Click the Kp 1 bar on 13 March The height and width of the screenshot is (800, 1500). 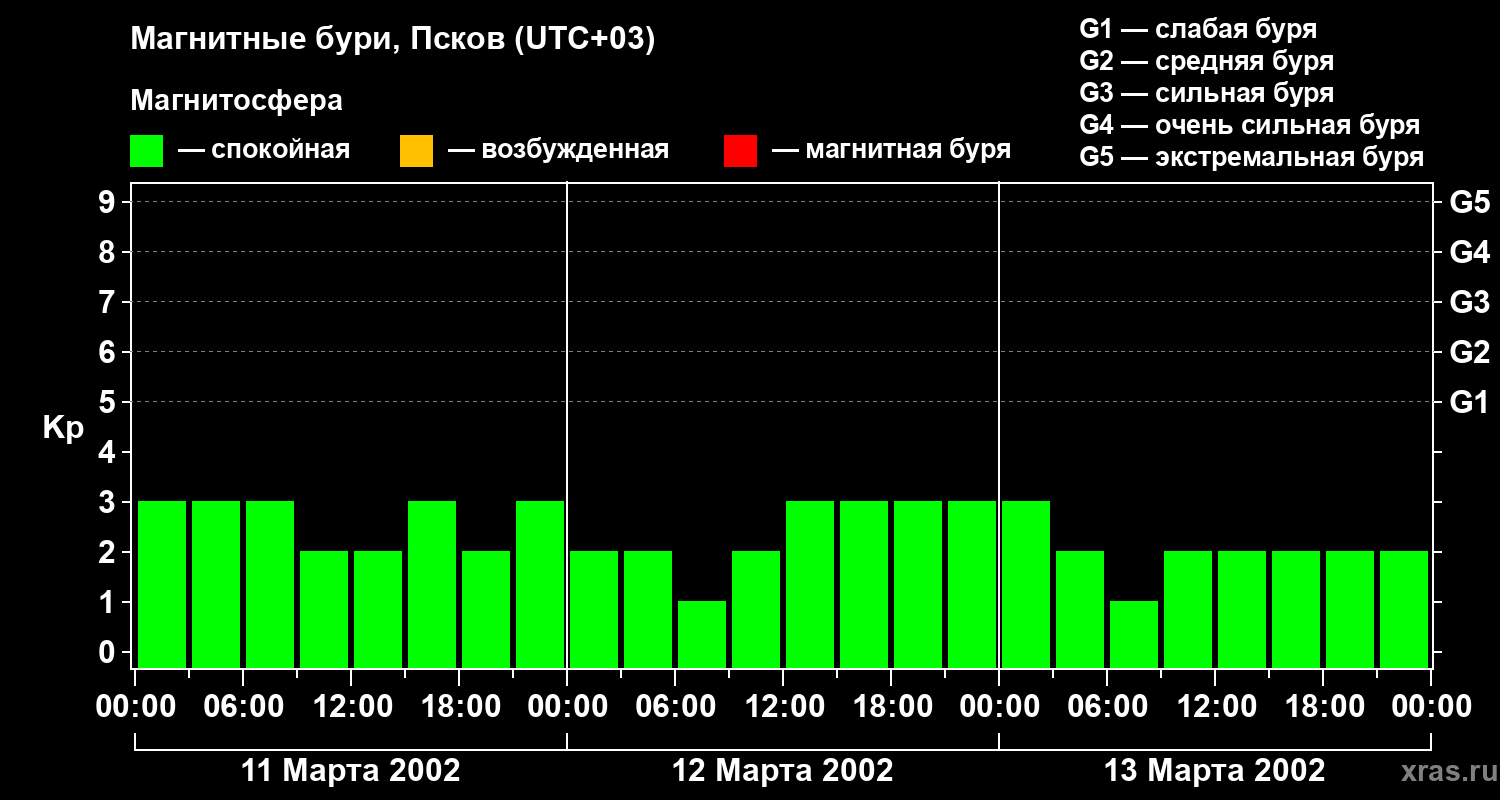[1134, 634]
